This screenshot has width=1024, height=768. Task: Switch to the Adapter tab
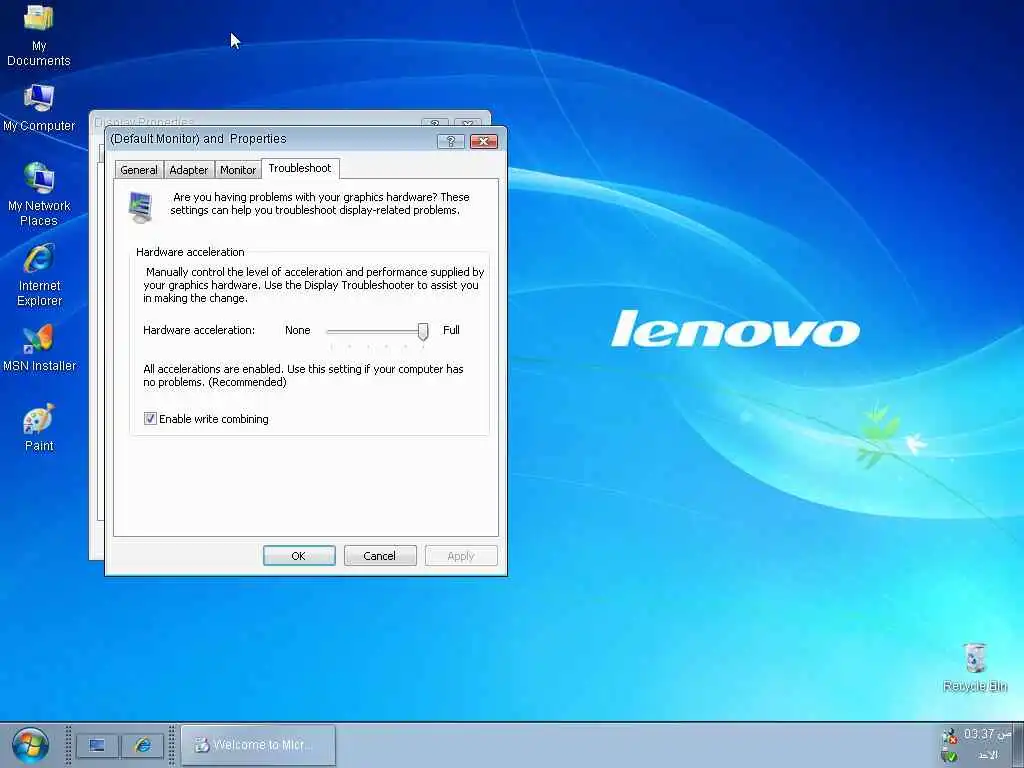(189, 170)
